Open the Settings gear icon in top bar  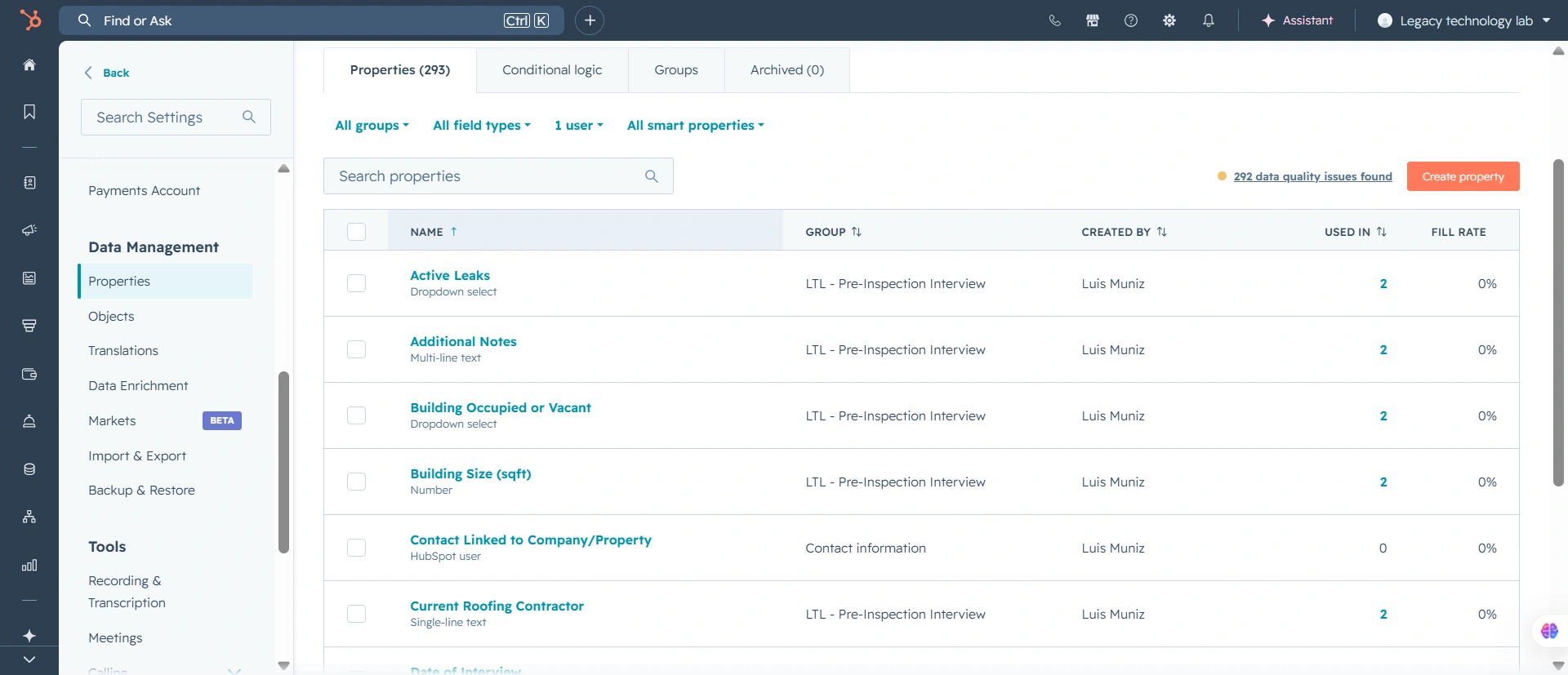1169,20
